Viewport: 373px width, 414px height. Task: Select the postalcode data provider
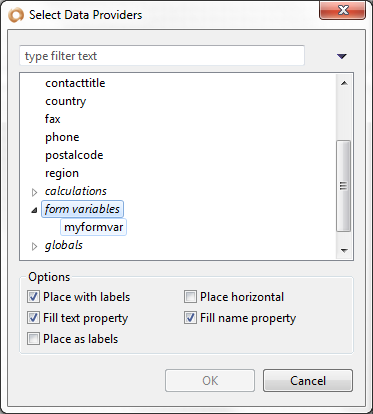click(x=74, y=155)
